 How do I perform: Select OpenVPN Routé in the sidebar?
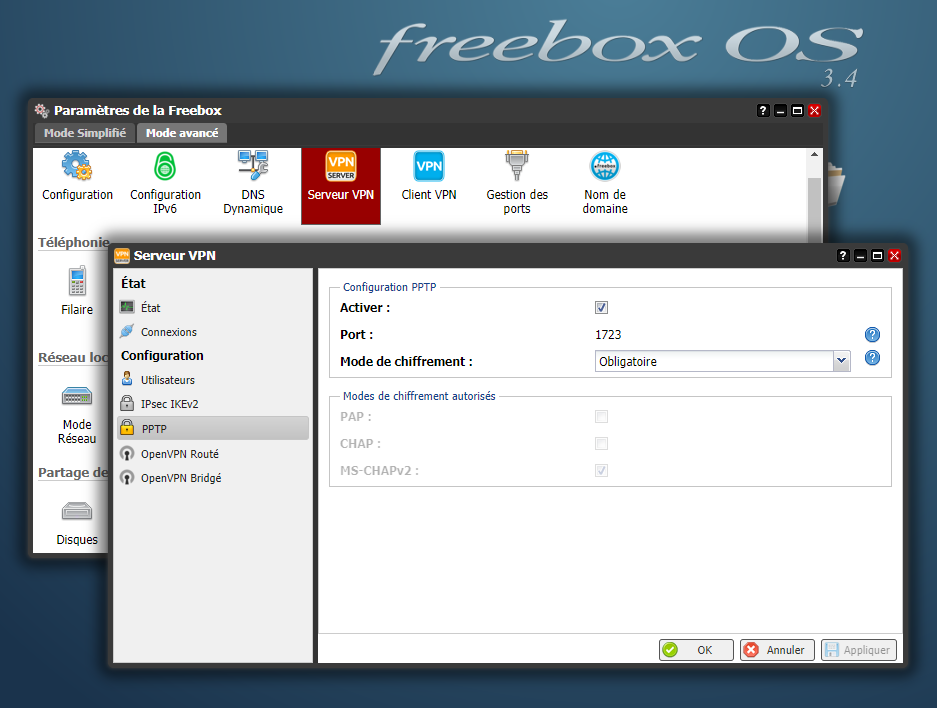point(213,453)
